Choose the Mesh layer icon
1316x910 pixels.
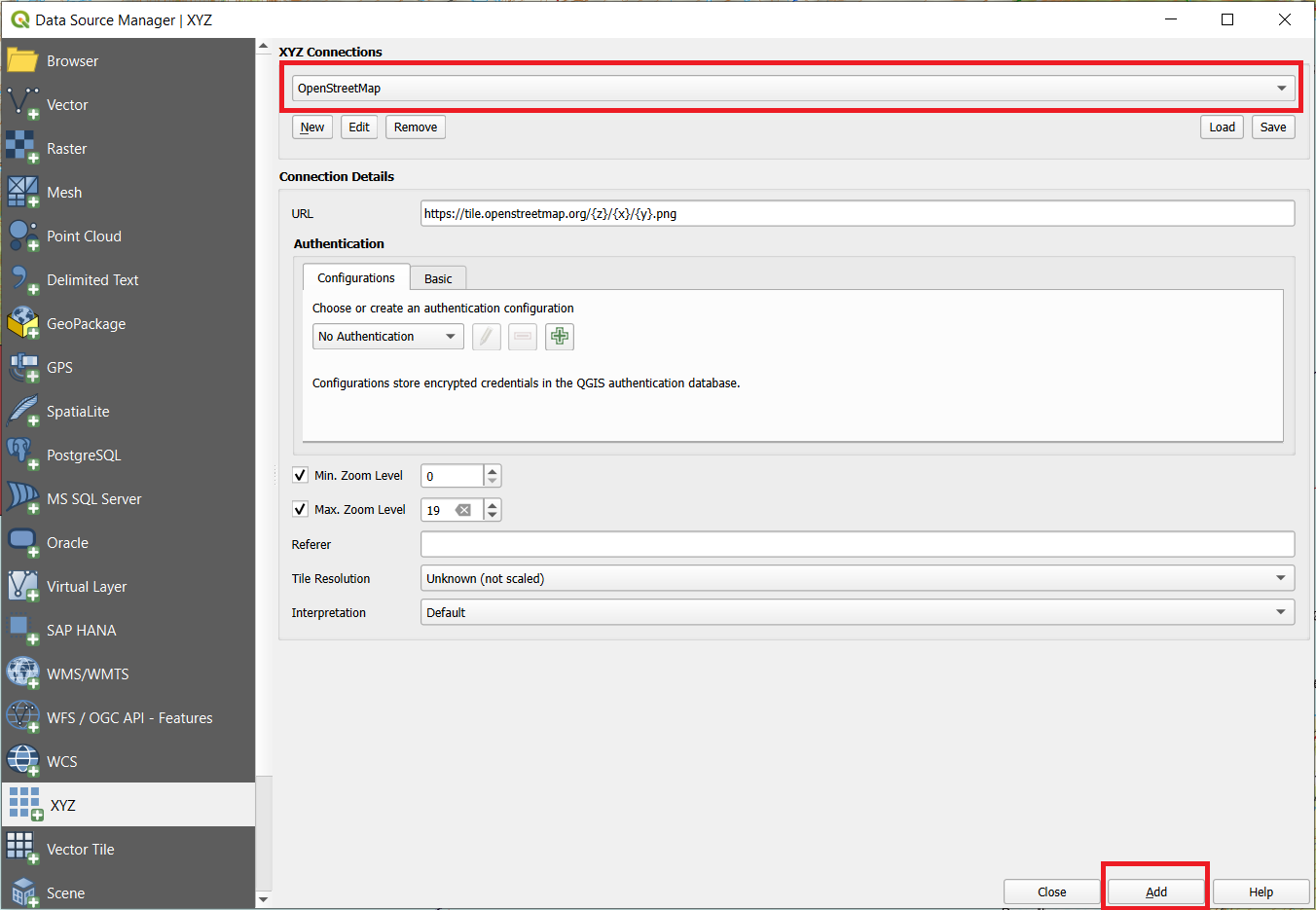tap(22, 192)
